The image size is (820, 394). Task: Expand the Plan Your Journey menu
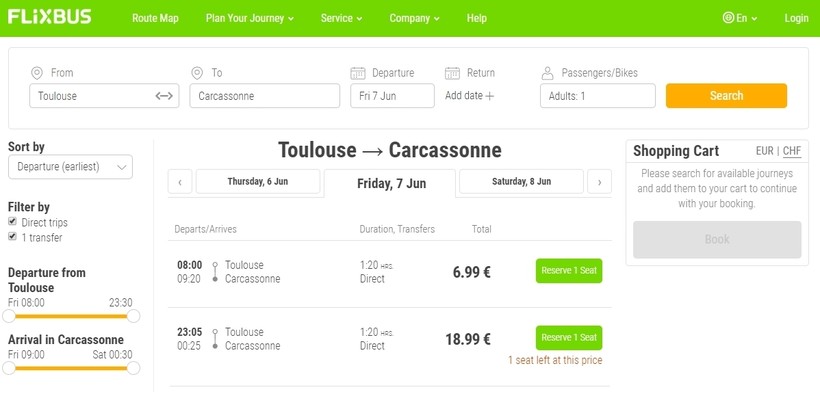pyautogui.click(x=249, y=18)
